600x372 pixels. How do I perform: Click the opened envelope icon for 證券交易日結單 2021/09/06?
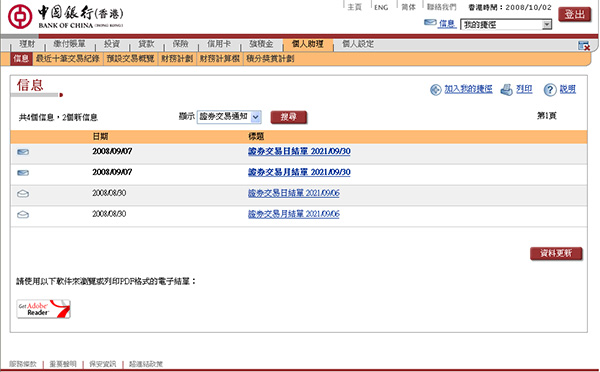tap(23, 194)
